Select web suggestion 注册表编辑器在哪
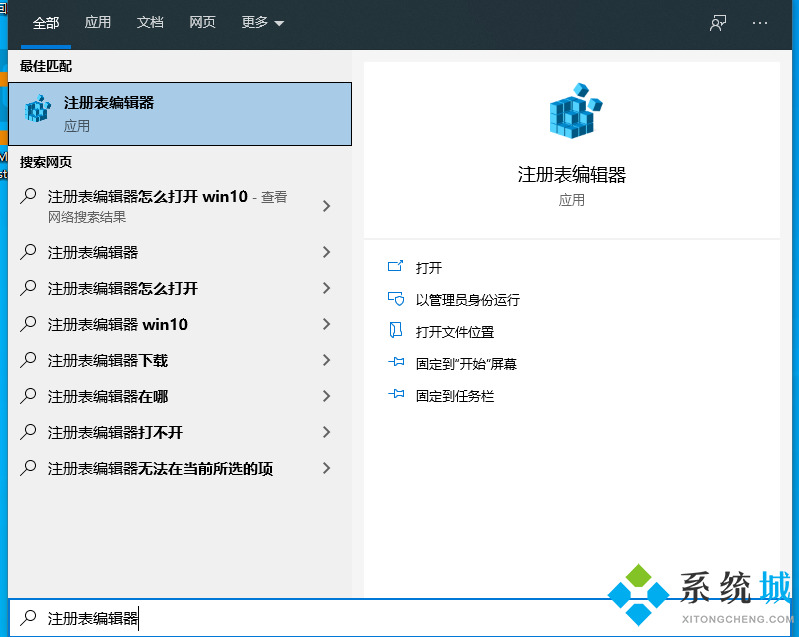 click(x=108, y=396)
